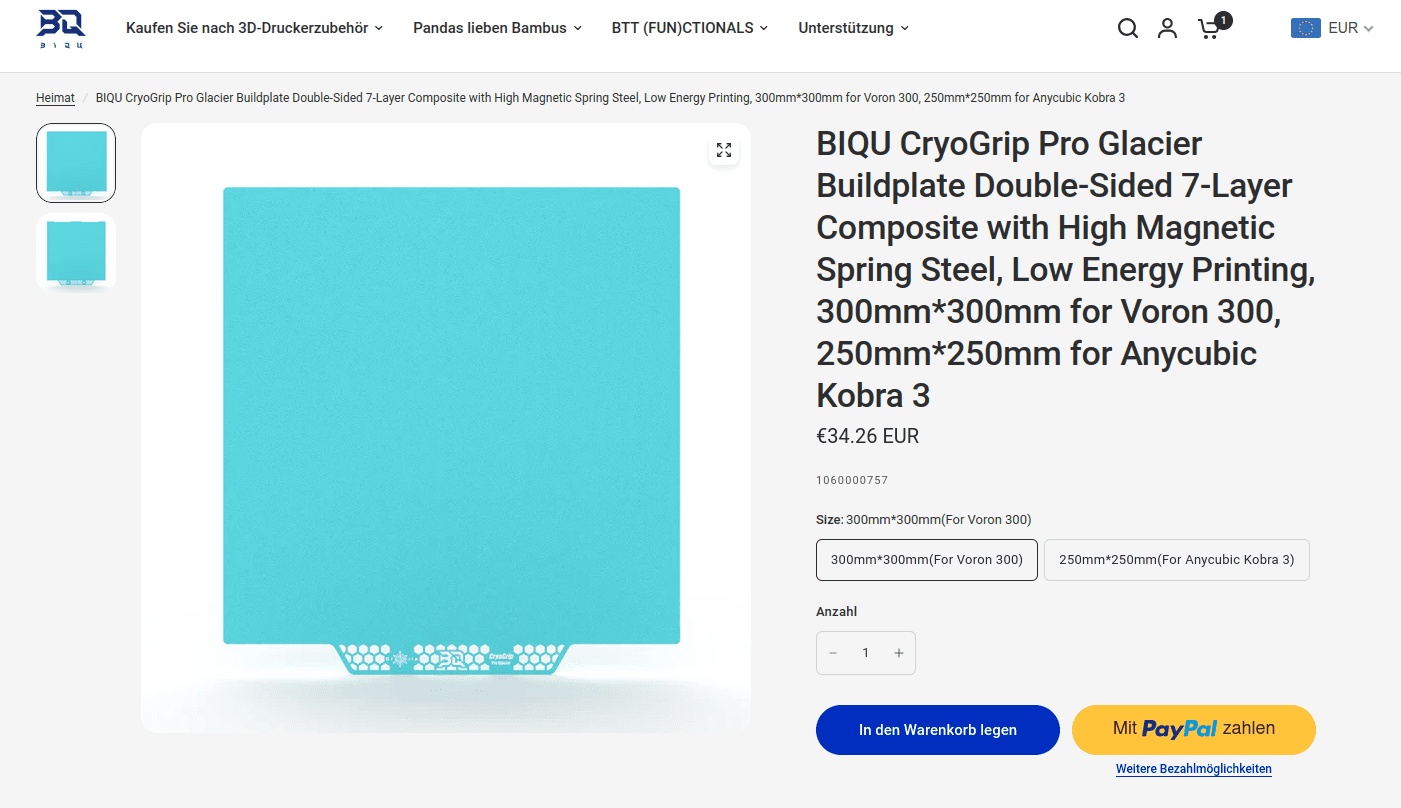This screenshot has height=808, width=1401.
Task: Open the Weitere Bezahlmöglichkeiten link
Action: [x=1193, y=769]
